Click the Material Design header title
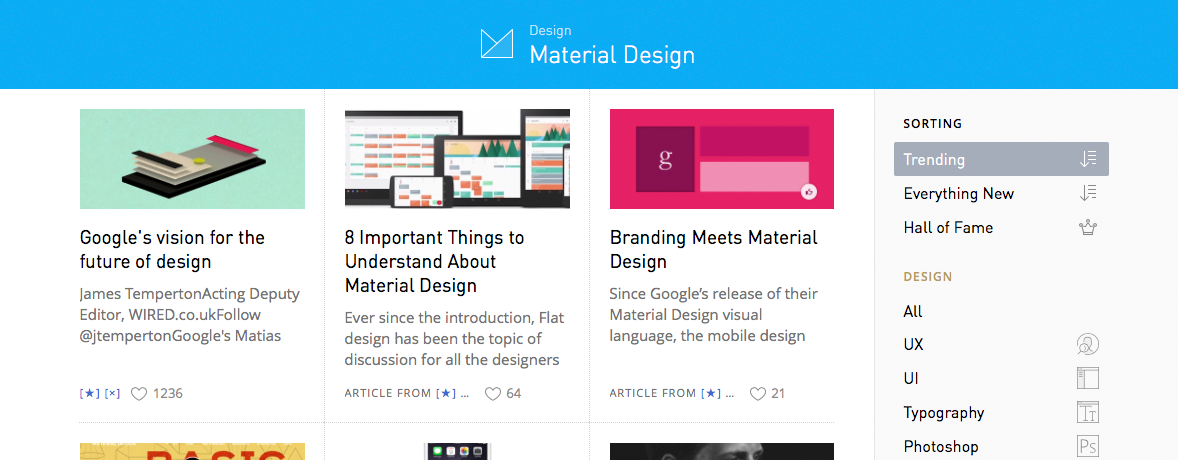The width and height of the screenshot is (1178, 460). 612,55
